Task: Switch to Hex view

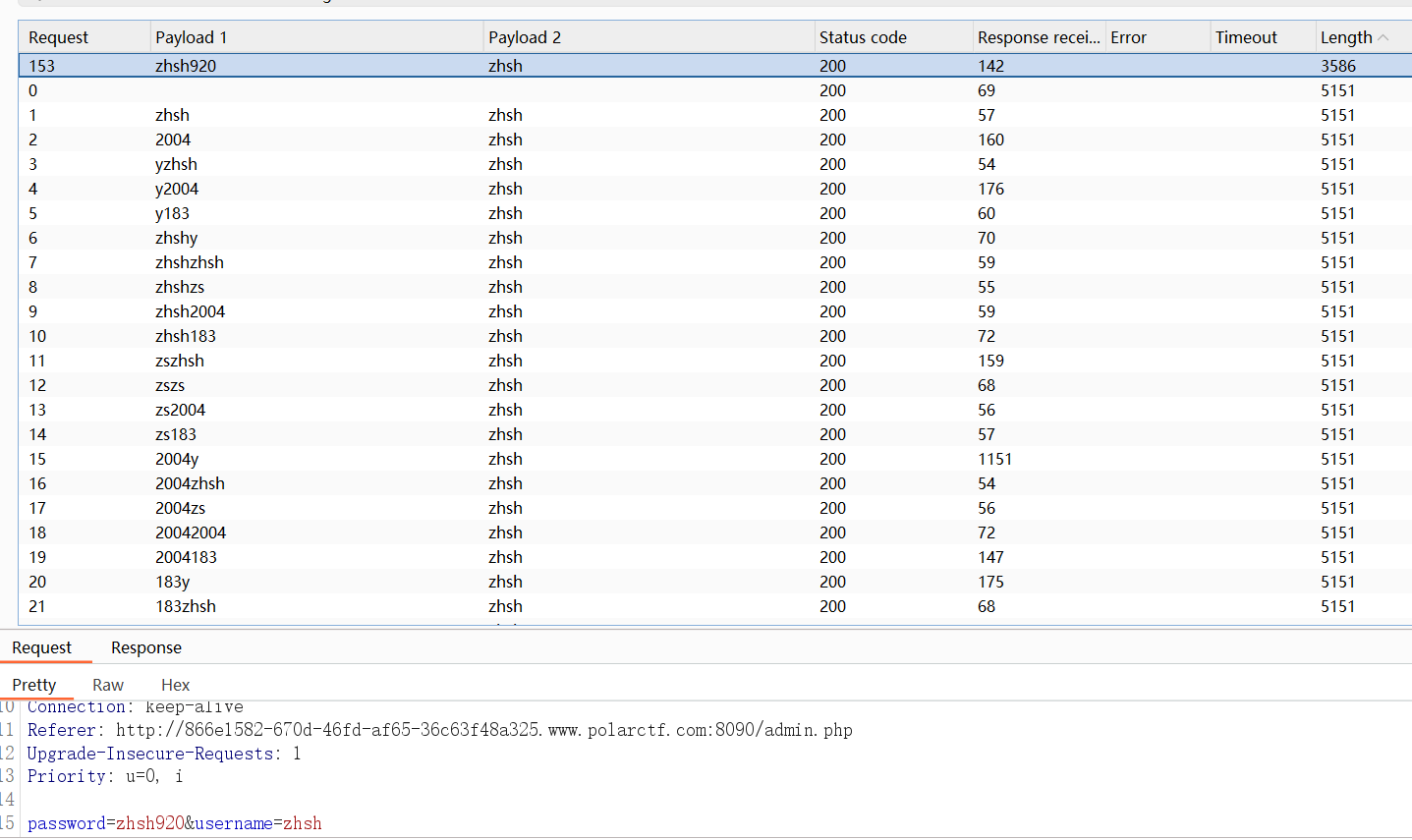Action: [175, 685]
